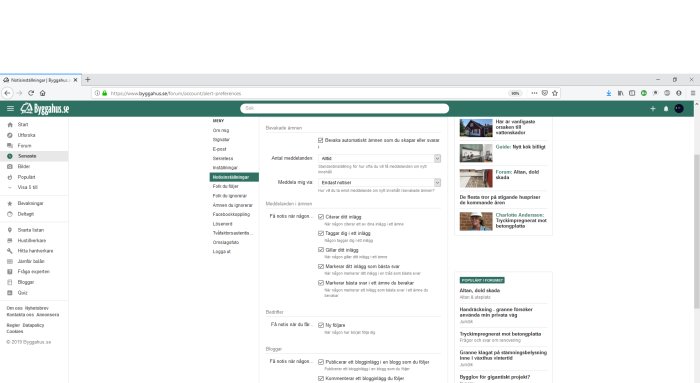This screenshot has height=383, width=700.
Task: Click the Bevakningar star icon in sidebar
Action: tap(10, 204)
